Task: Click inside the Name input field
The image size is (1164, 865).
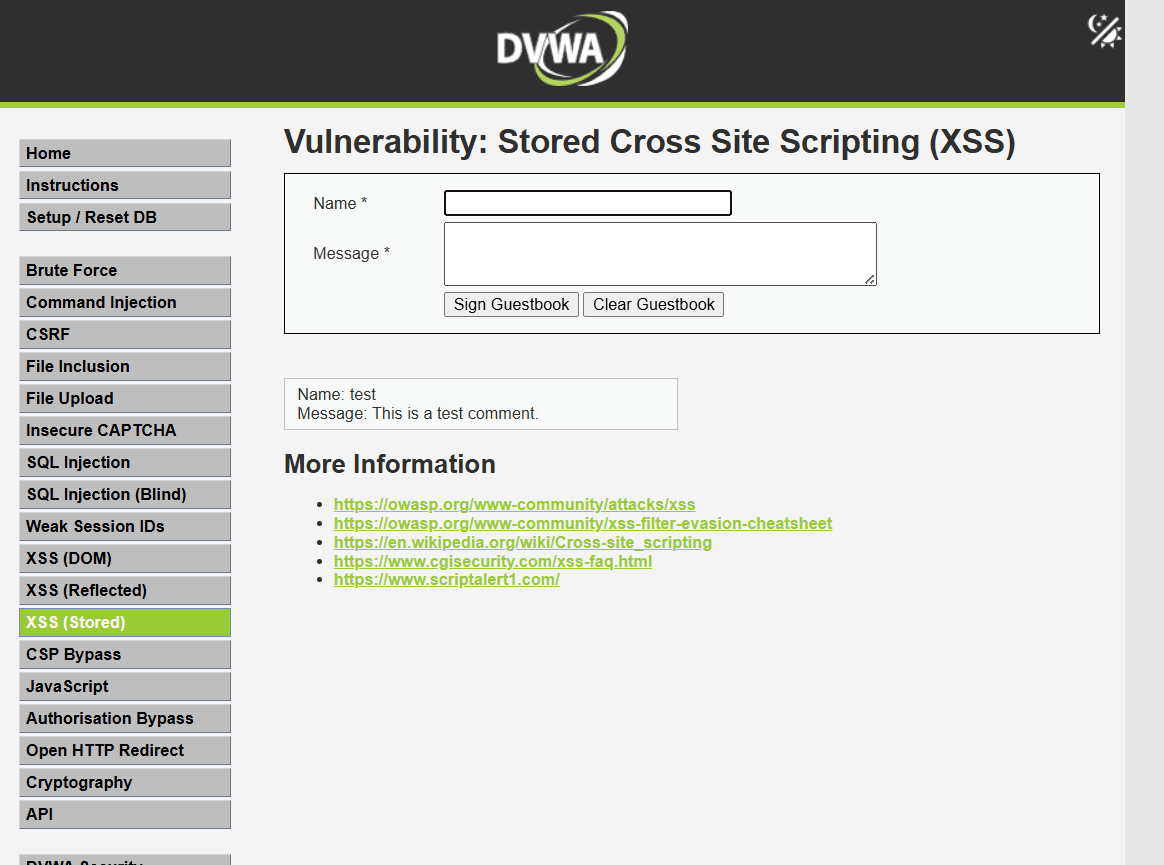Action: click(x=587, y=203)
